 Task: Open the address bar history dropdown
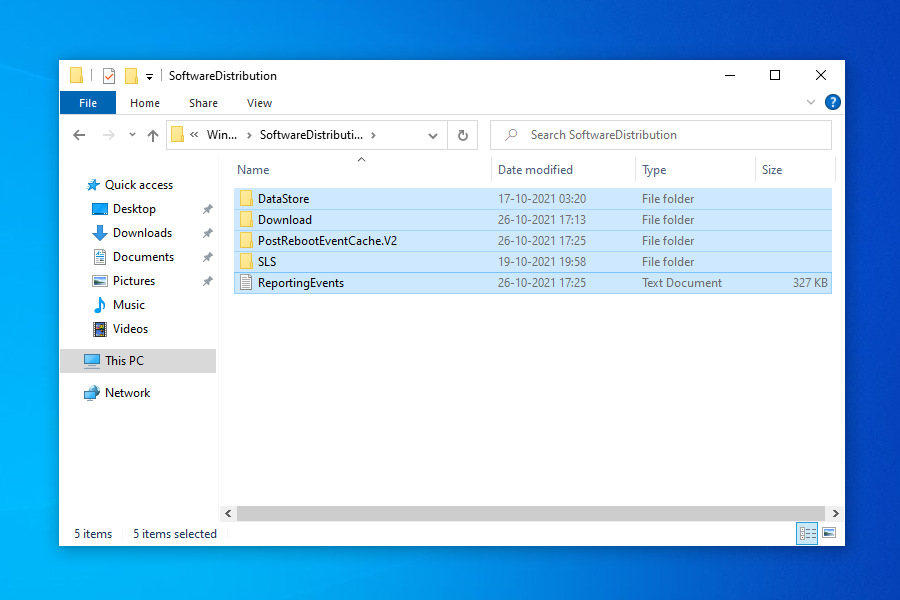click(433, 135)
